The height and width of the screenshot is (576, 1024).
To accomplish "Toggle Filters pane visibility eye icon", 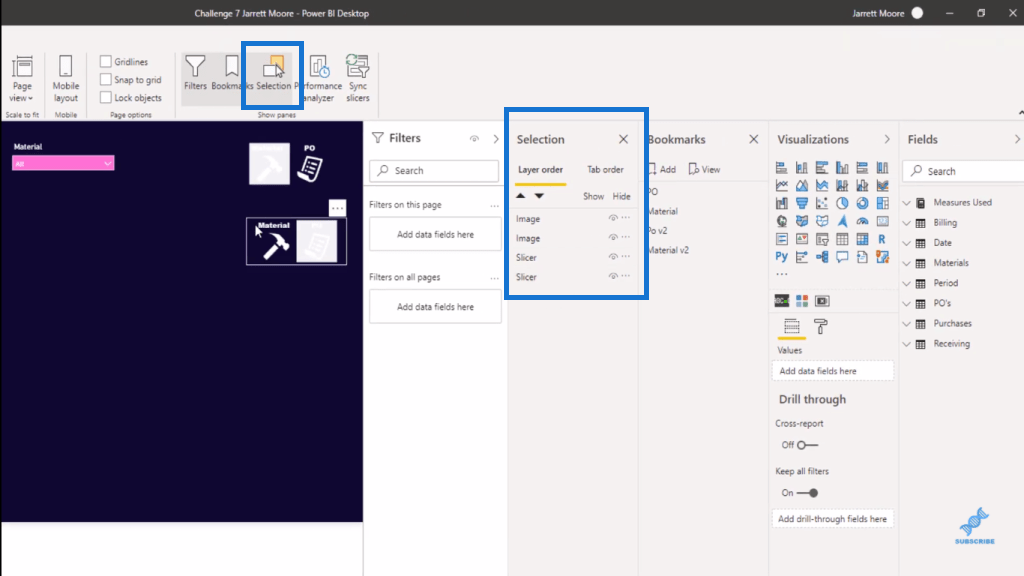I will pyautogui.click(x=474, y=138).
